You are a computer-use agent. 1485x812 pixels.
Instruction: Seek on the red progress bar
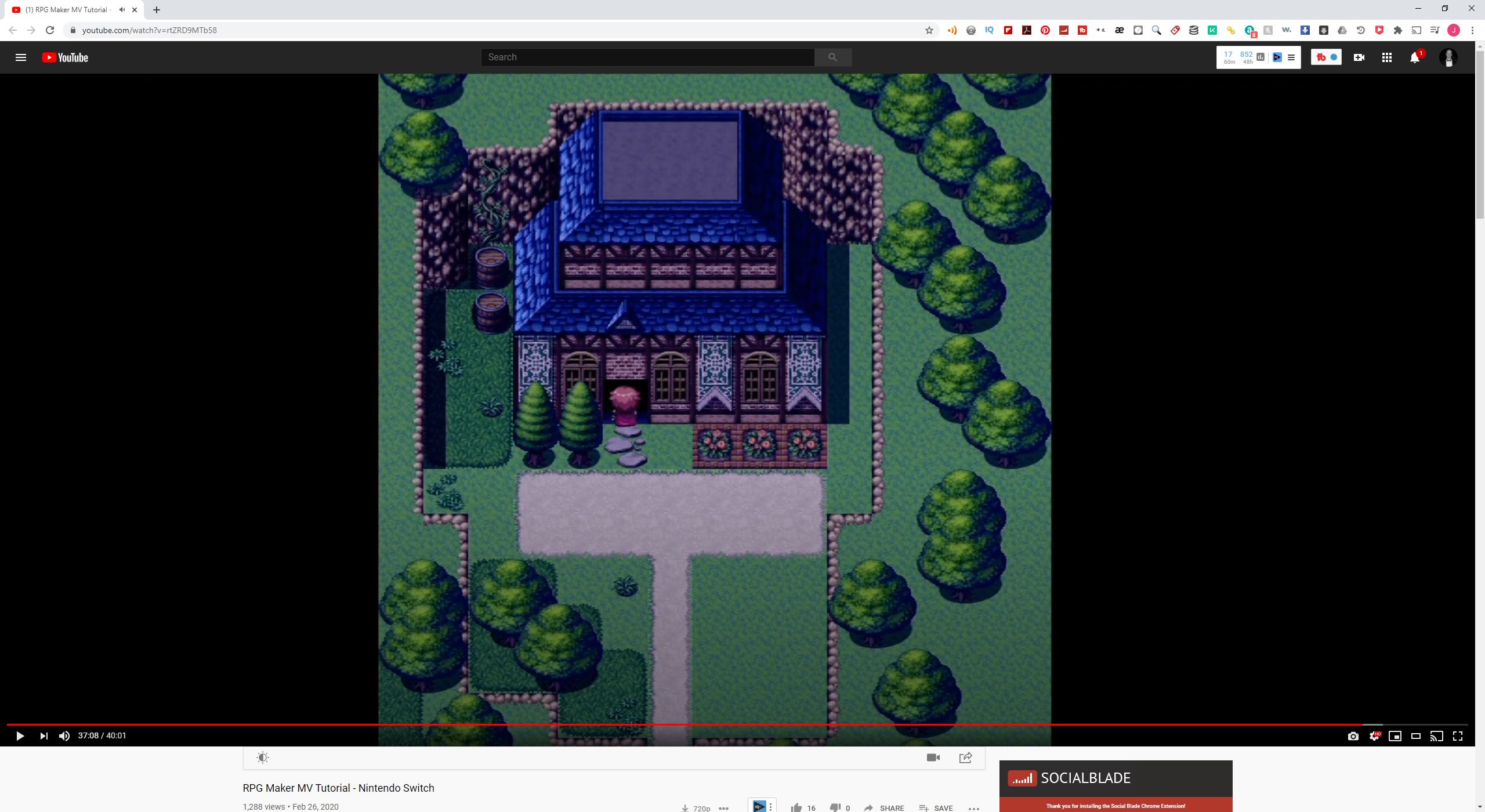pos(737,724)
